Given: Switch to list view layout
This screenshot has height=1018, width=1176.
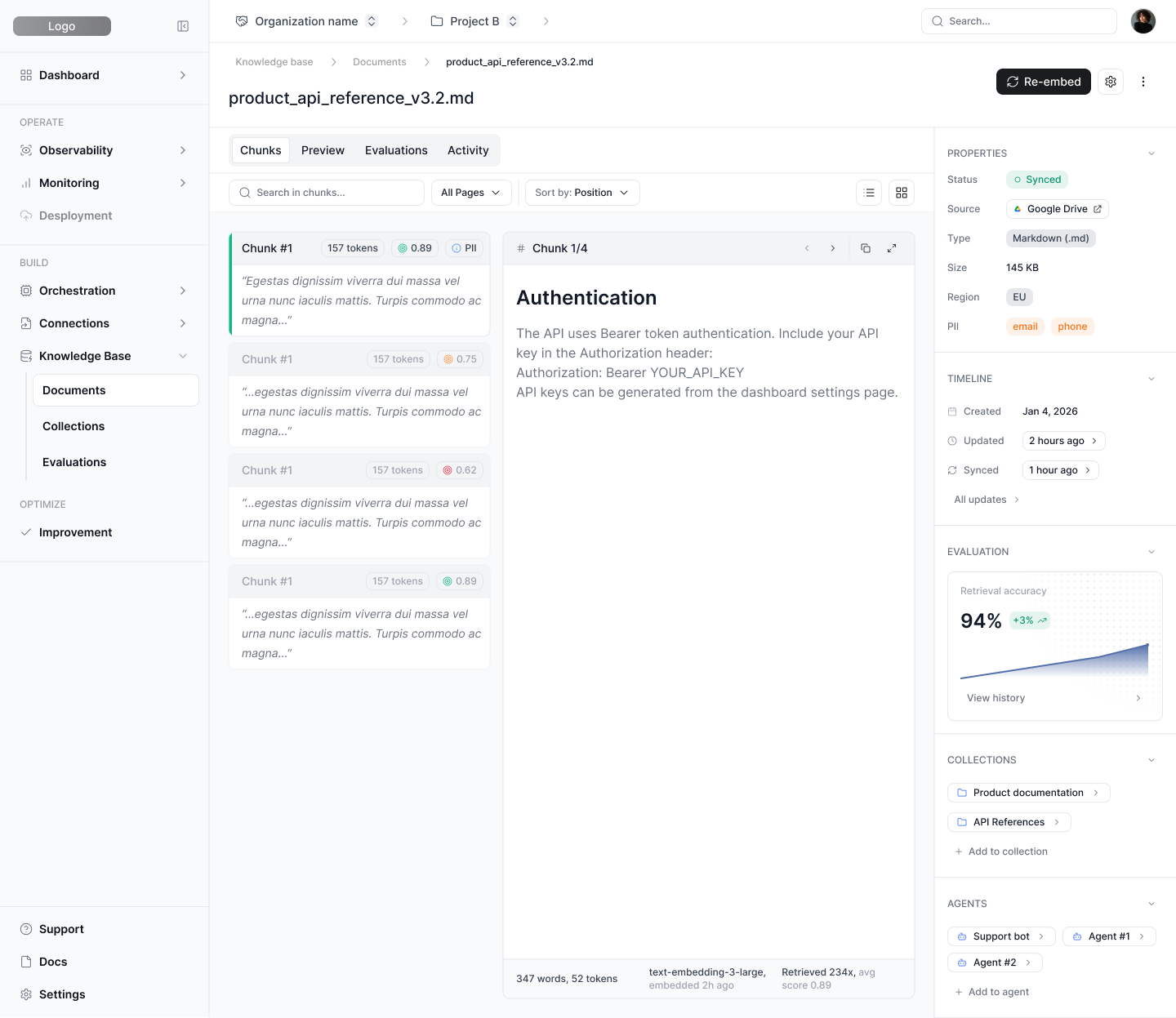Looking at the screenshot, I should 869,193.
